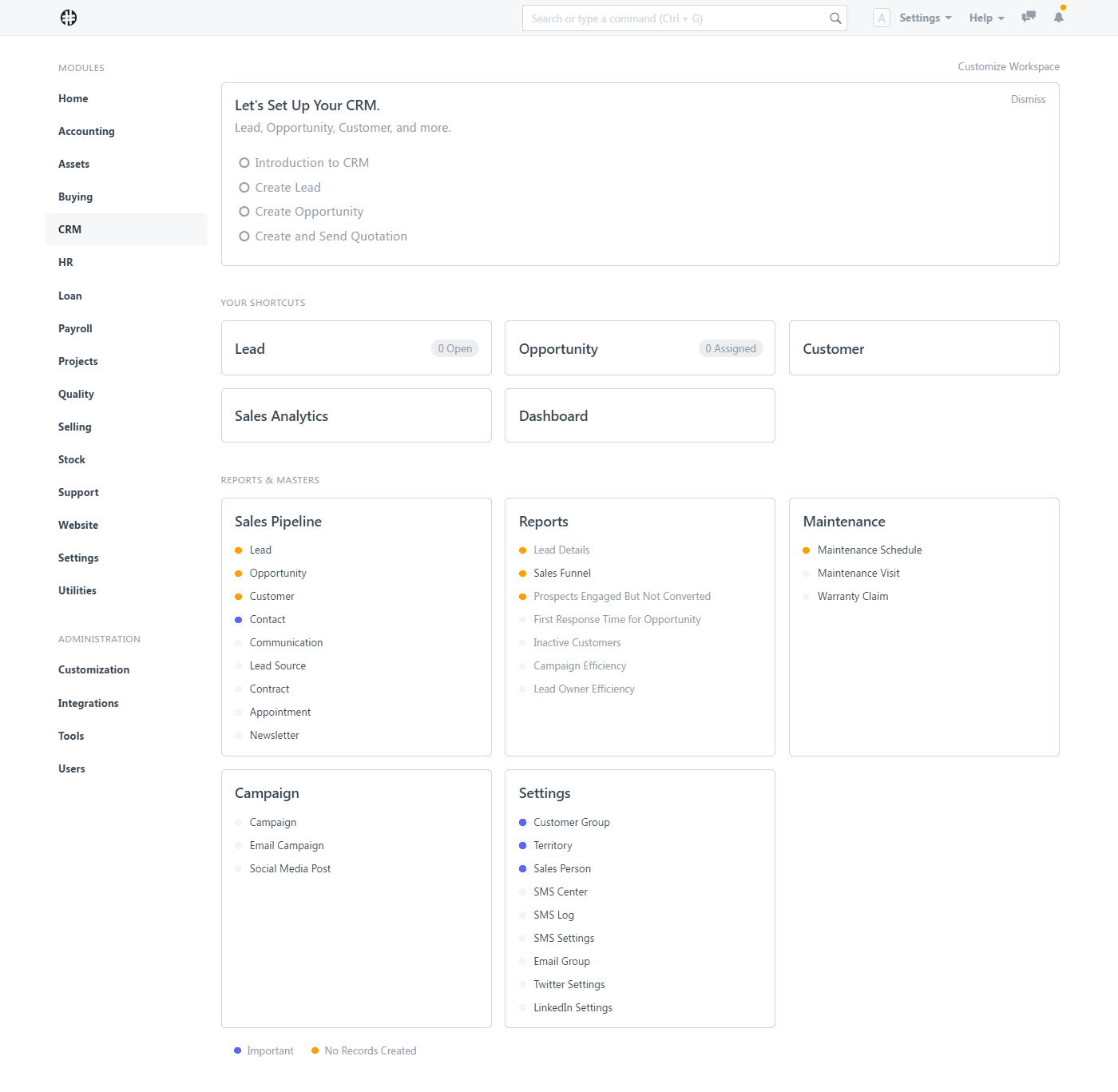1118x1092 pixels.
Task: Expand the Help dropdown menu
Action: point(986,18)
